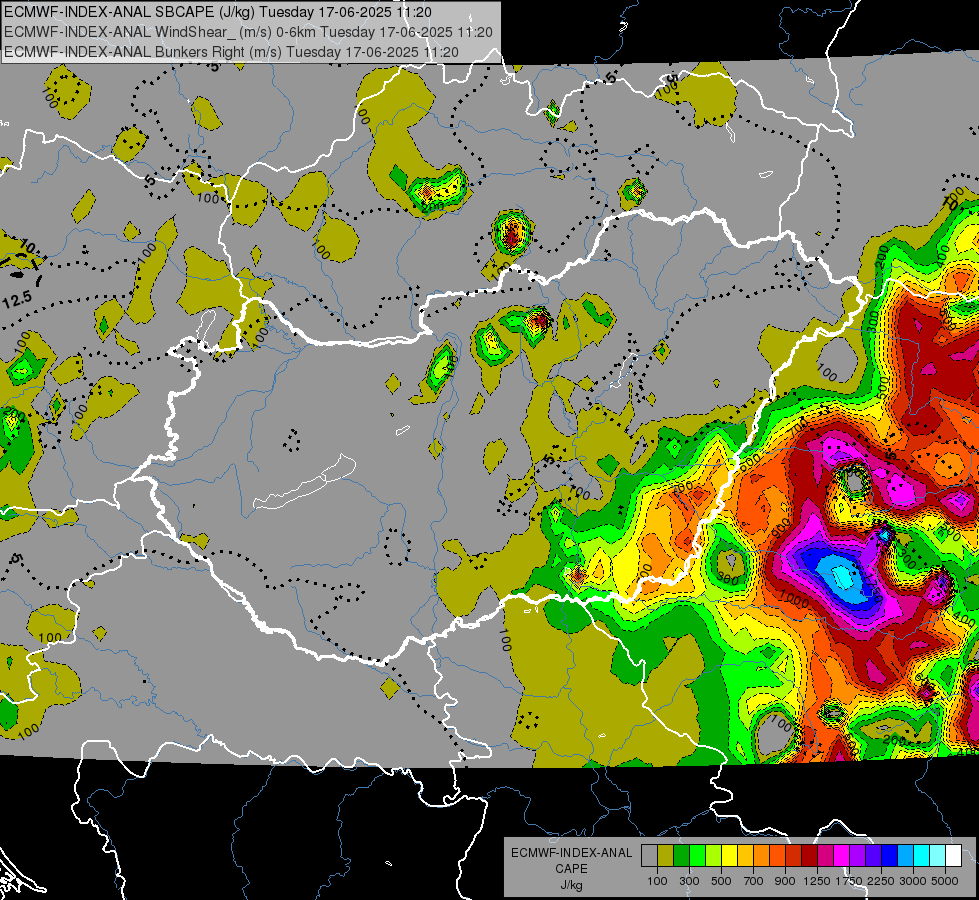
Task: Click the olive legend swatch after 100
Action: [x=665, y=855]
